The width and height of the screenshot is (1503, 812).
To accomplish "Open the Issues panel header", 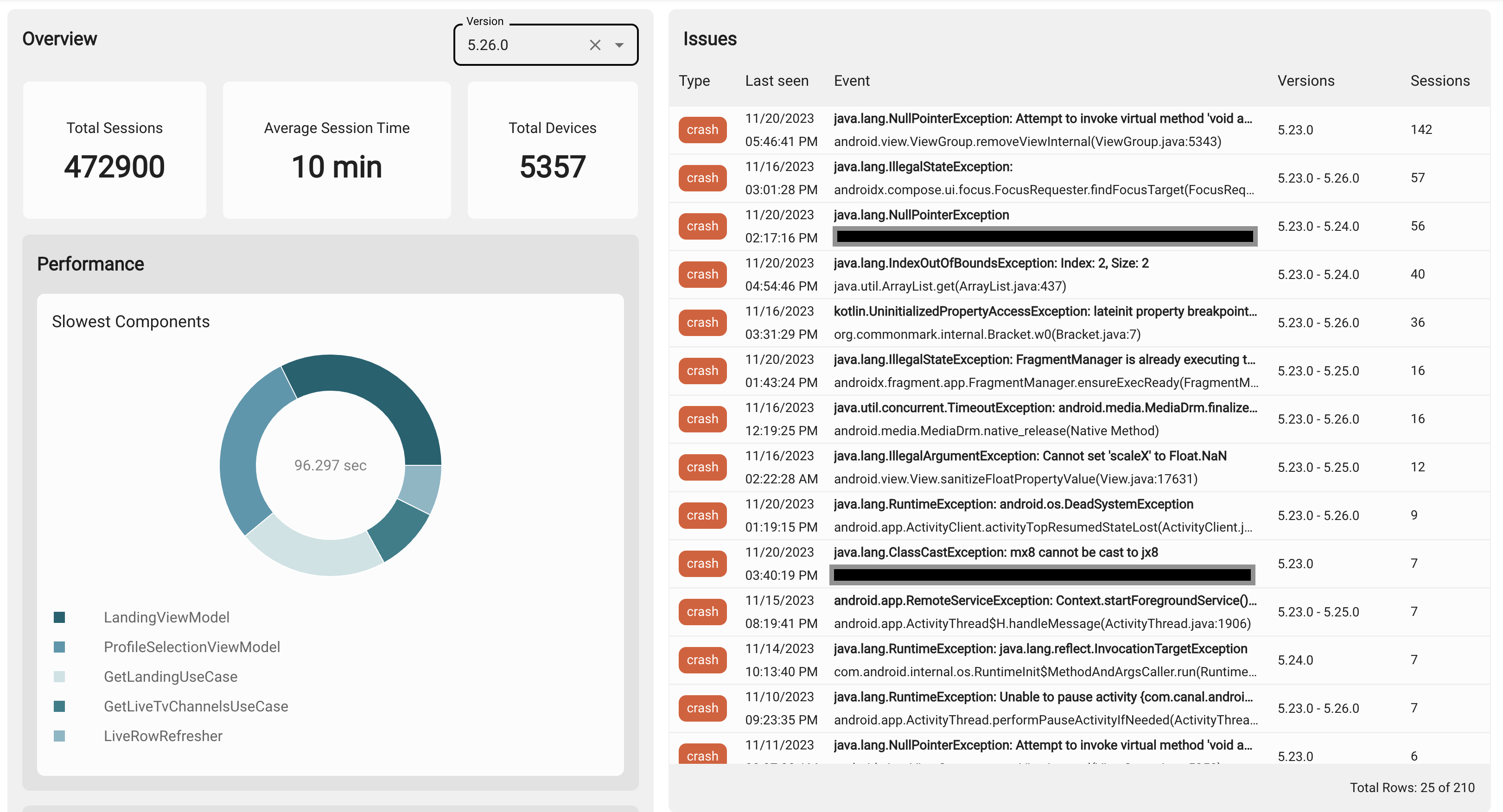I will pyautogui.click(x=709, y=38).
